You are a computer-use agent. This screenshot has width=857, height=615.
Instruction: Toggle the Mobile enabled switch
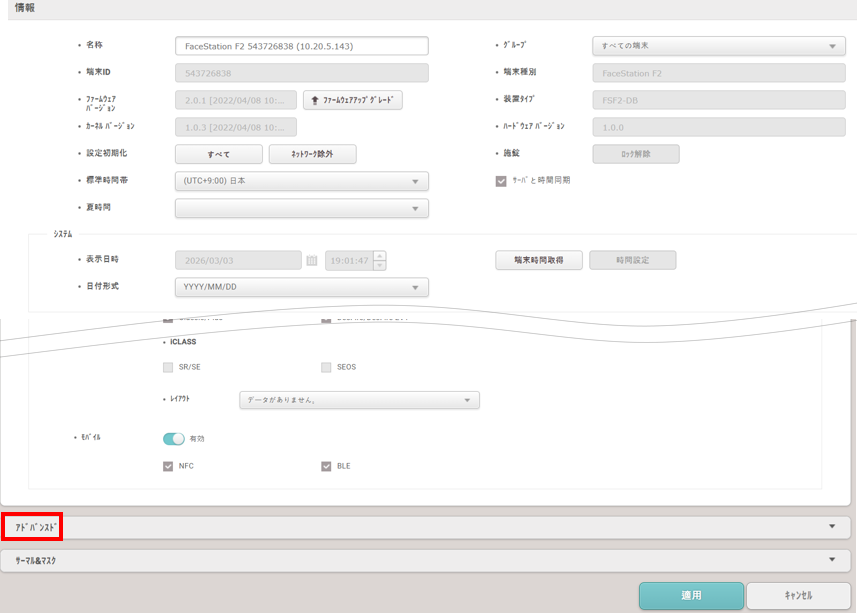pyautogui.click(x=174, y=439)
